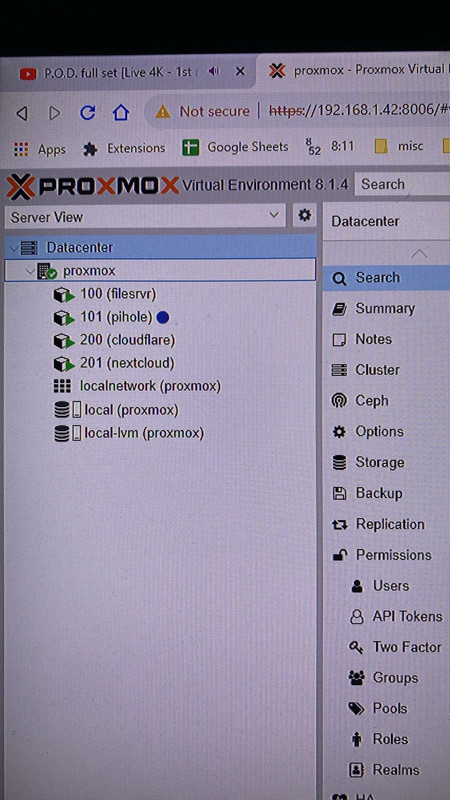Screen dimensions: 450x800
Task: Open the Two Factor key icon
Action: pyautogui.click(x=356, y=647)
